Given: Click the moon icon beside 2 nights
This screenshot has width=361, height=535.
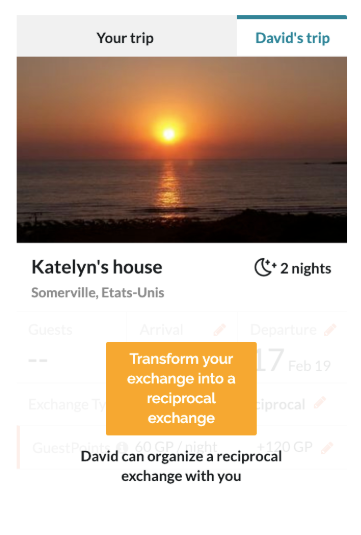Looking at the screenshot, I should click(x=265, y=268).
